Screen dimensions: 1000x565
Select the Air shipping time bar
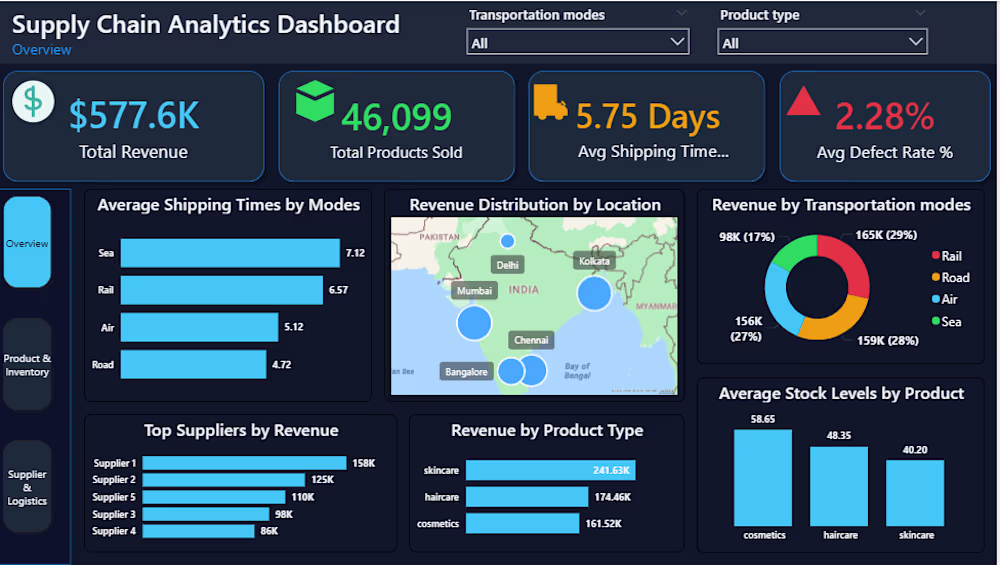pyautogui.click(x=200, y=327)
